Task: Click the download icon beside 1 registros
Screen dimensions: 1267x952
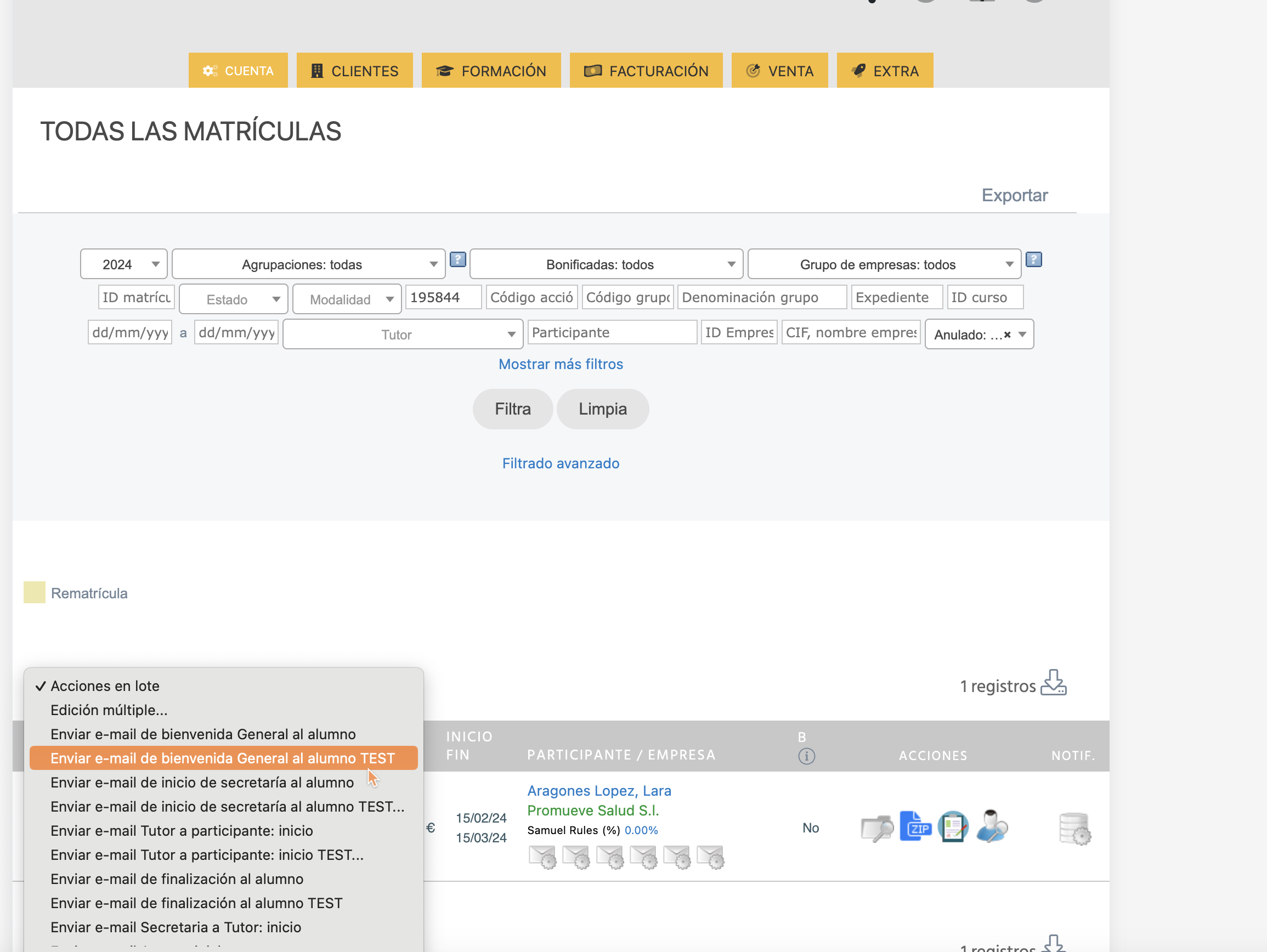Action: pos(1053,683)
